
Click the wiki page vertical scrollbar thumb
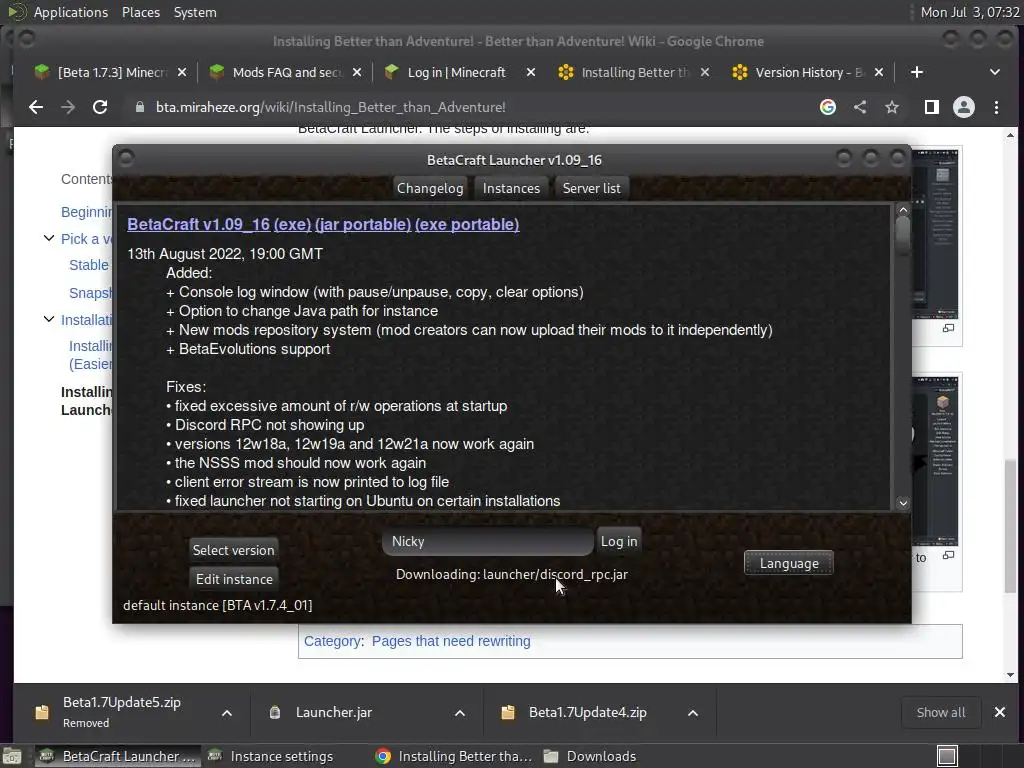tap(1010, 525)
